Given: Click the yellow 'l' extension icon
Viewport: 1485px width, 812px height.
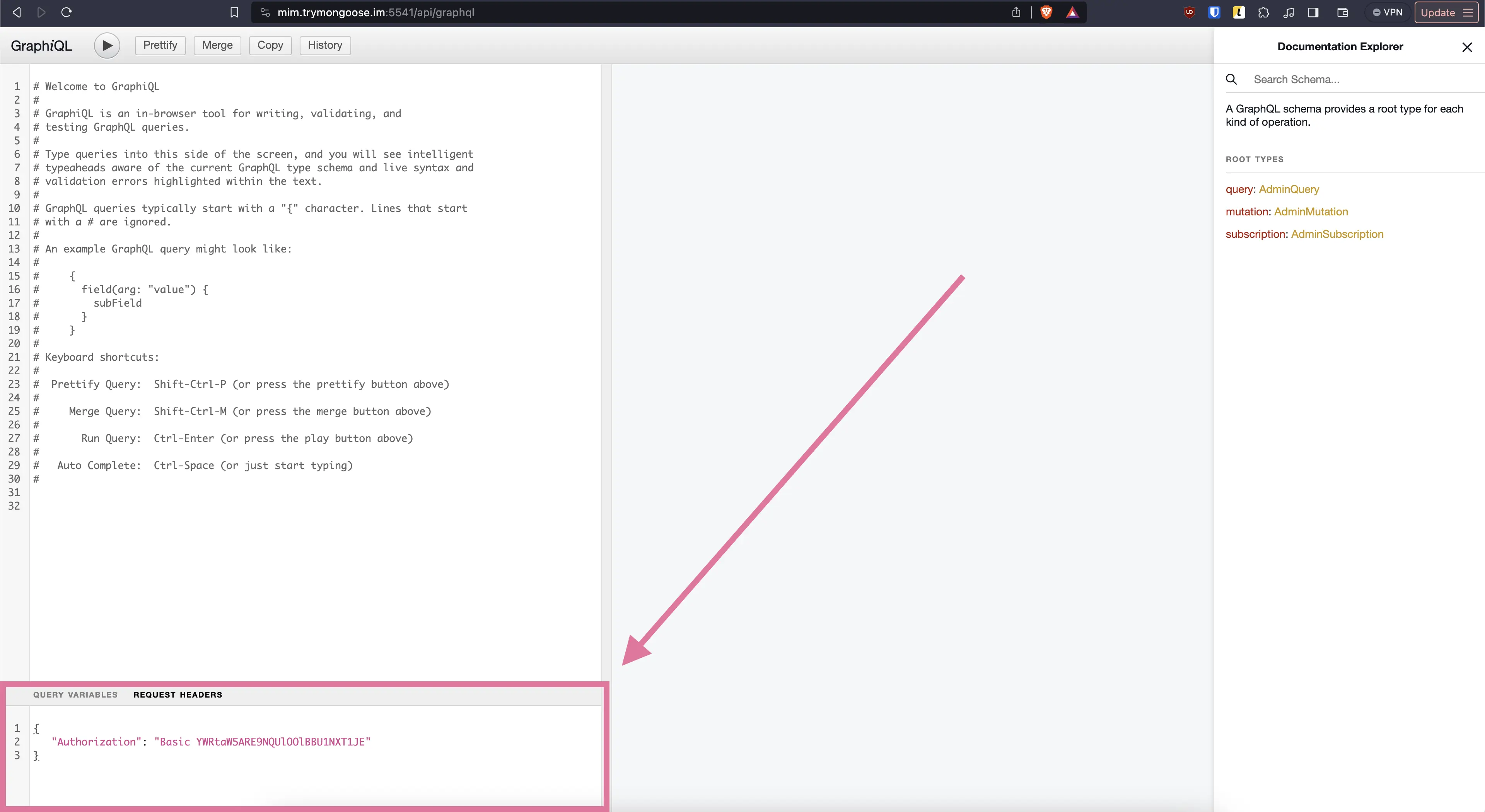Looking at the screenshot, I should click(1239, 12).
